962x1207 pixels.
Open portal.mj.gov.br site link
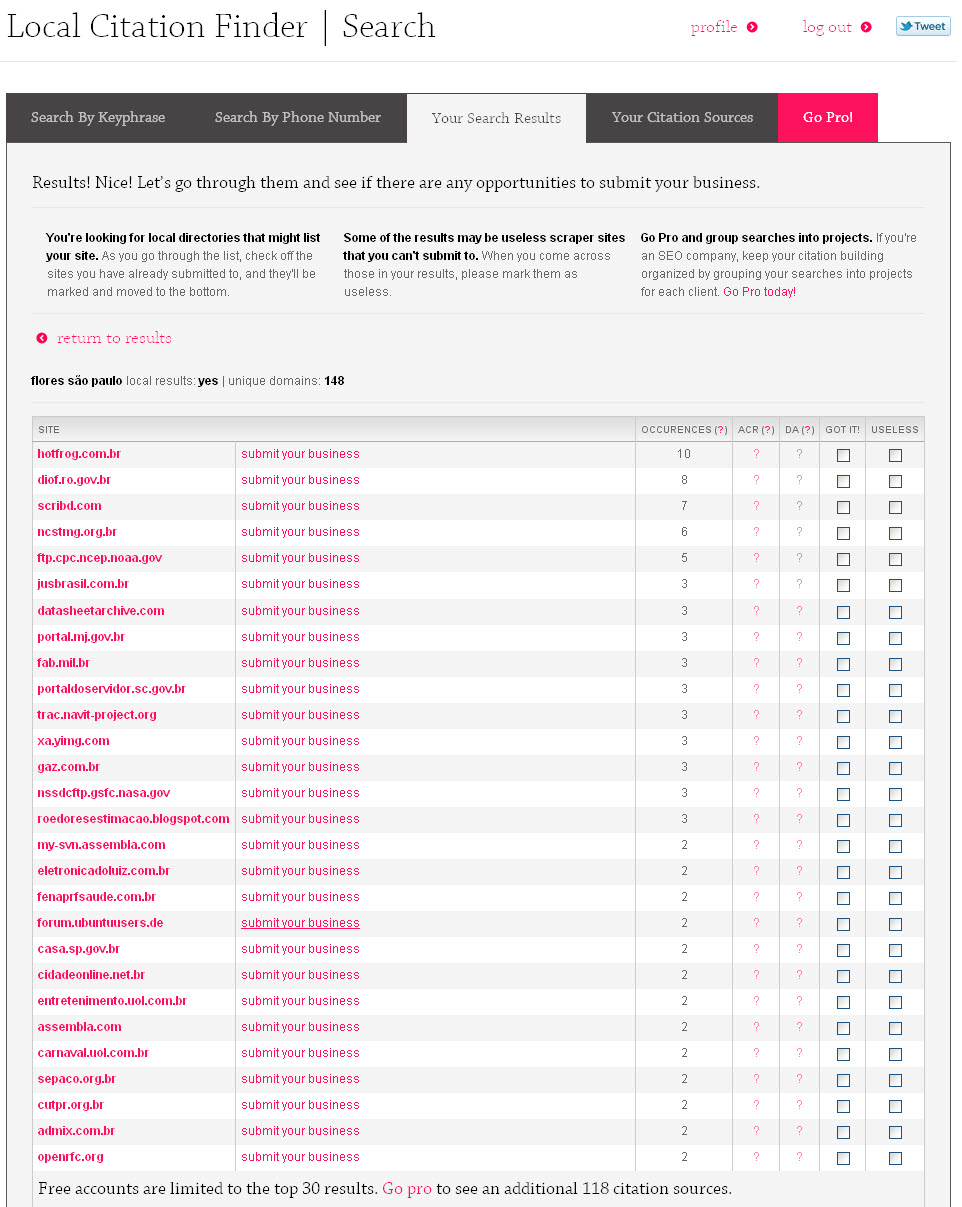click(81, 637)
